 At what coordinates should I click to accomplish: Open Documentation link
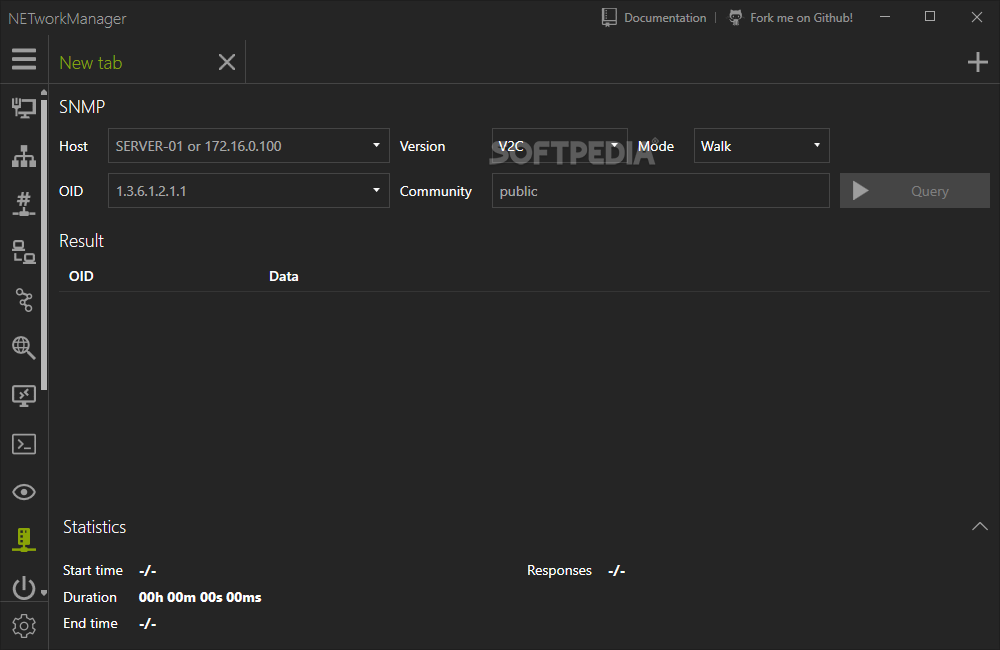coord(665,18)
